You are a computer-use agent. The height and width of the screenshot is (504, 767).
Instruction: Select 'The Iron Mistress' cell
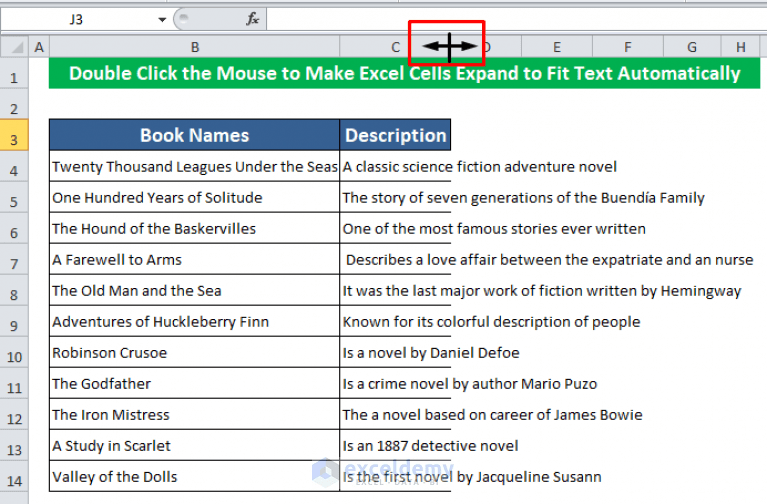point(195,414)
